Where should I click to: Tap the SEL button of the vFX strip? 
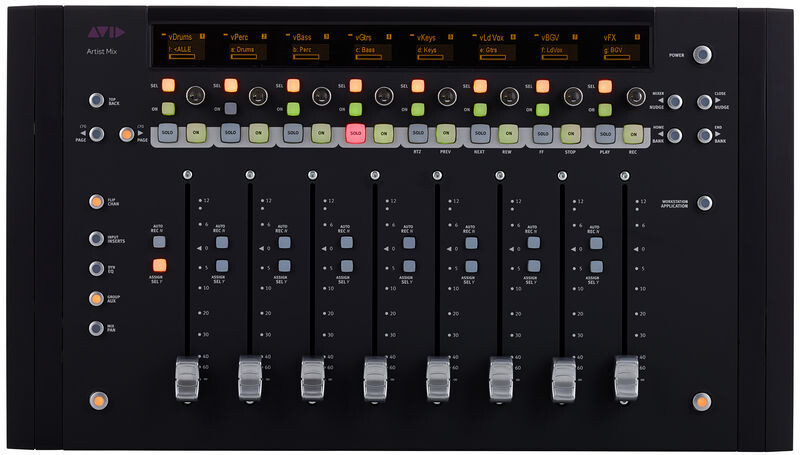click(x=605, y=86)
